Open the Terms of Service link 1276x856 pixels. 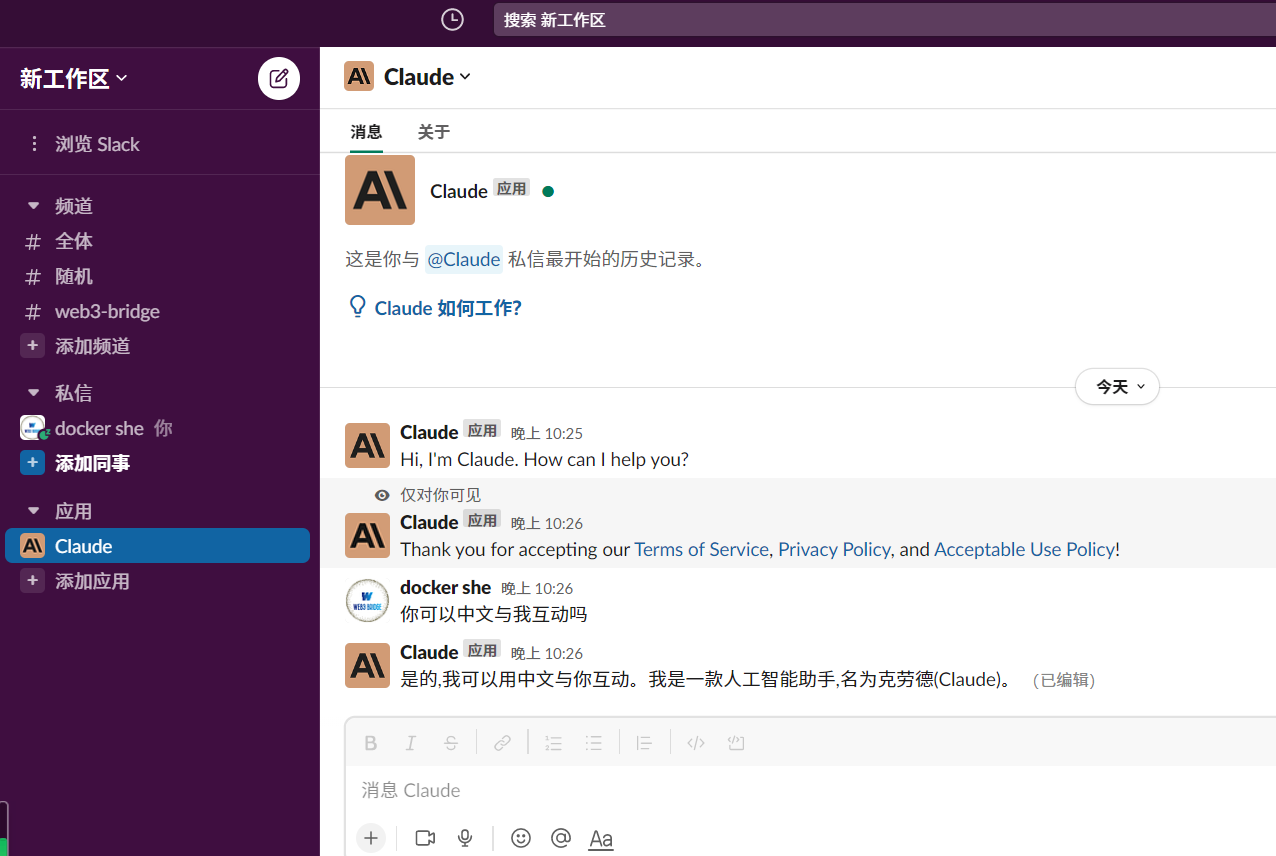(701, 549)
